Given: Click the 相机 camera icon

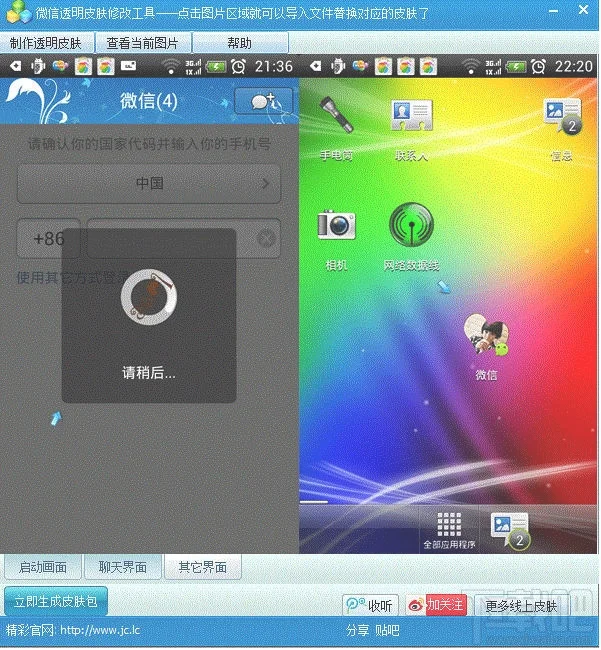Looking at the screenshot, I should tap(337, 224).
